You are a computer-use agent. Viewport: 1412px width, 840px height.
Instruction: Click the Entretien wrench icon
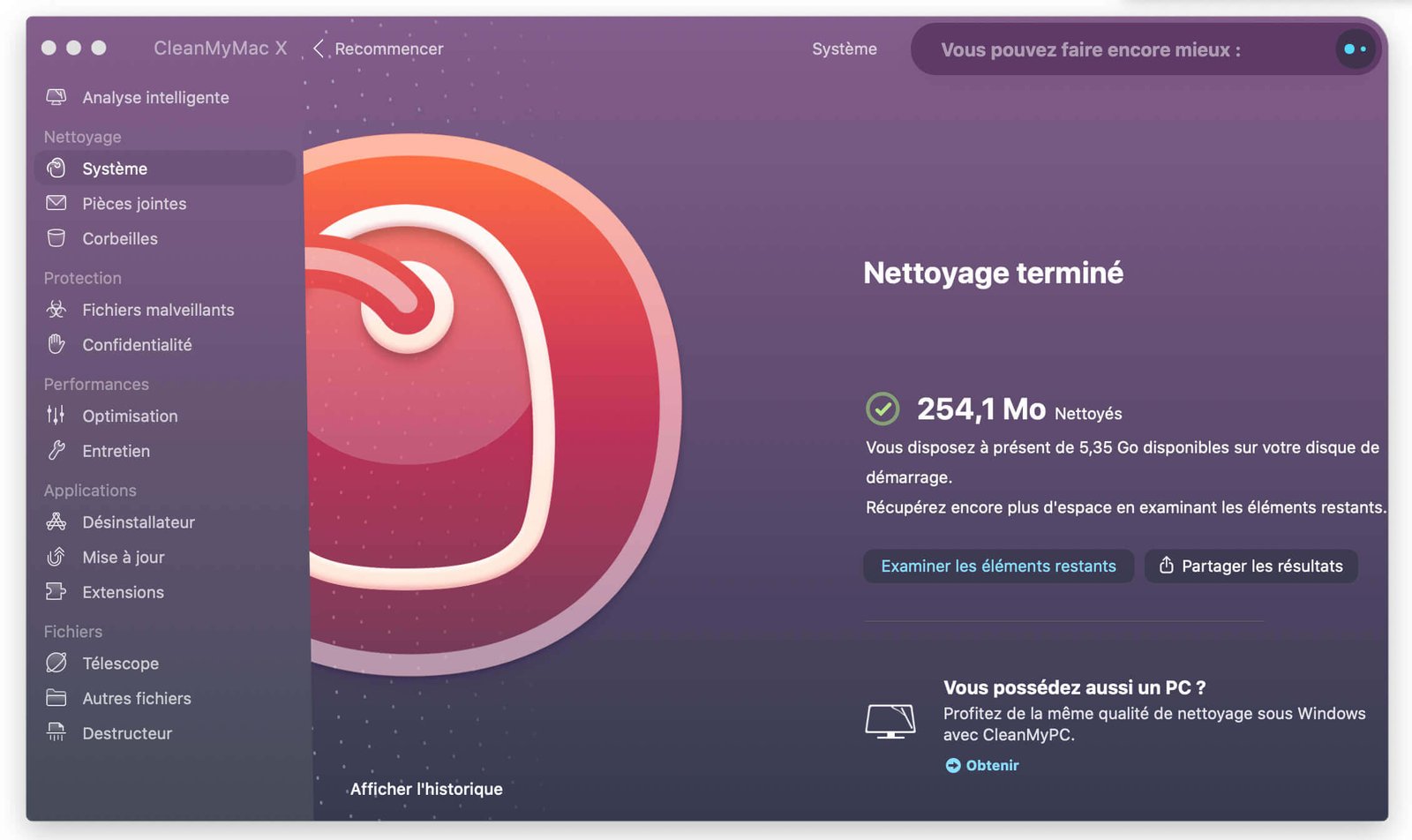tap(56, 450)
